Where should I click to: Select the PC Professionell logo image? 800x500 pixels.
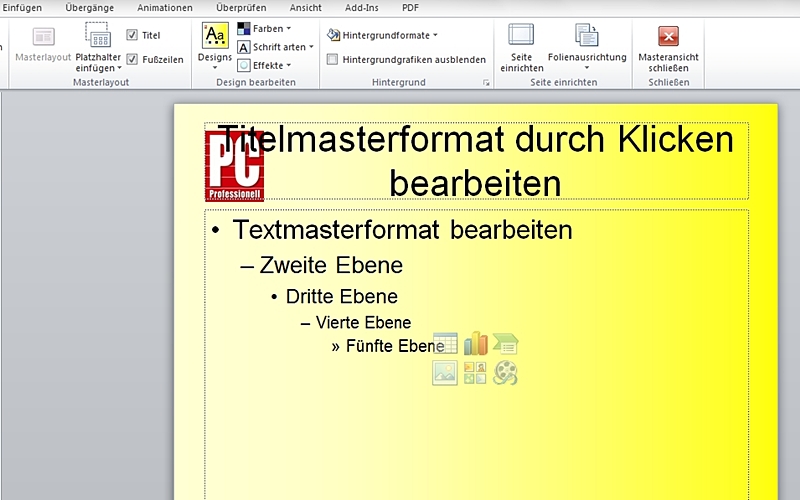(x=234, y=166)
